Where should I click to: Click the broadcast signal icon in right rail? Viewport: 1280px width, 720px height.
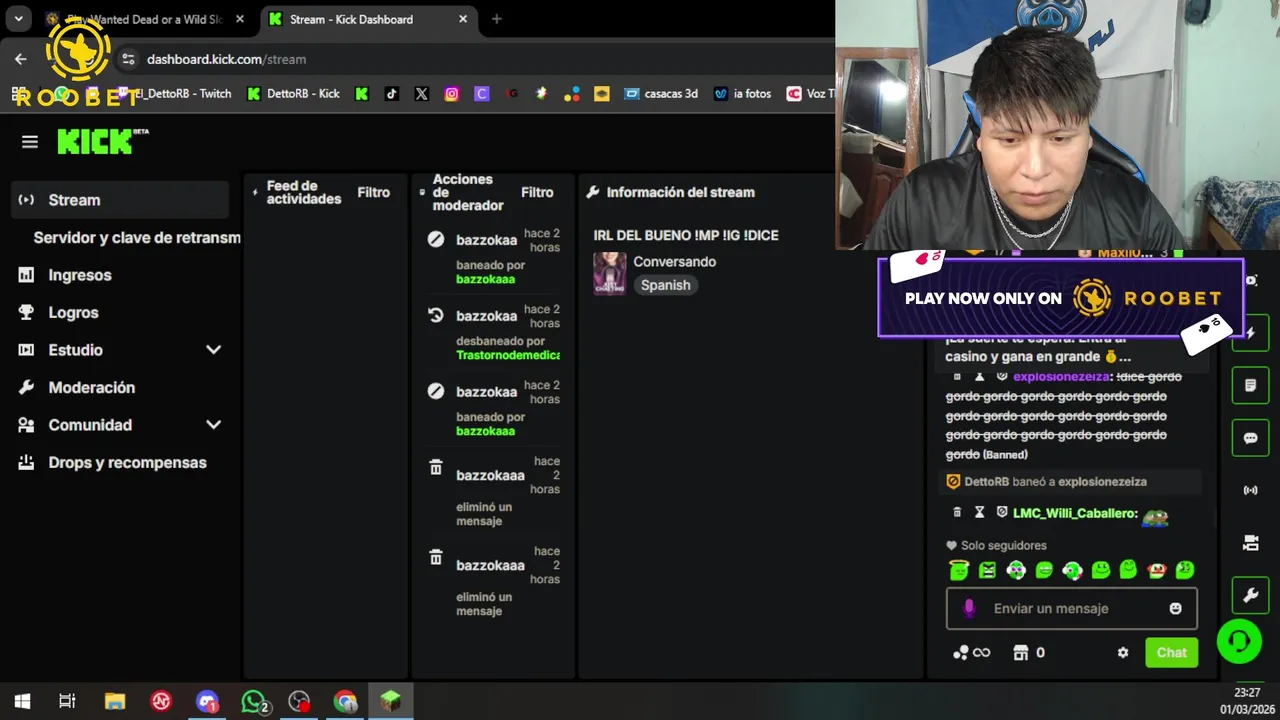pos(1250,490)
